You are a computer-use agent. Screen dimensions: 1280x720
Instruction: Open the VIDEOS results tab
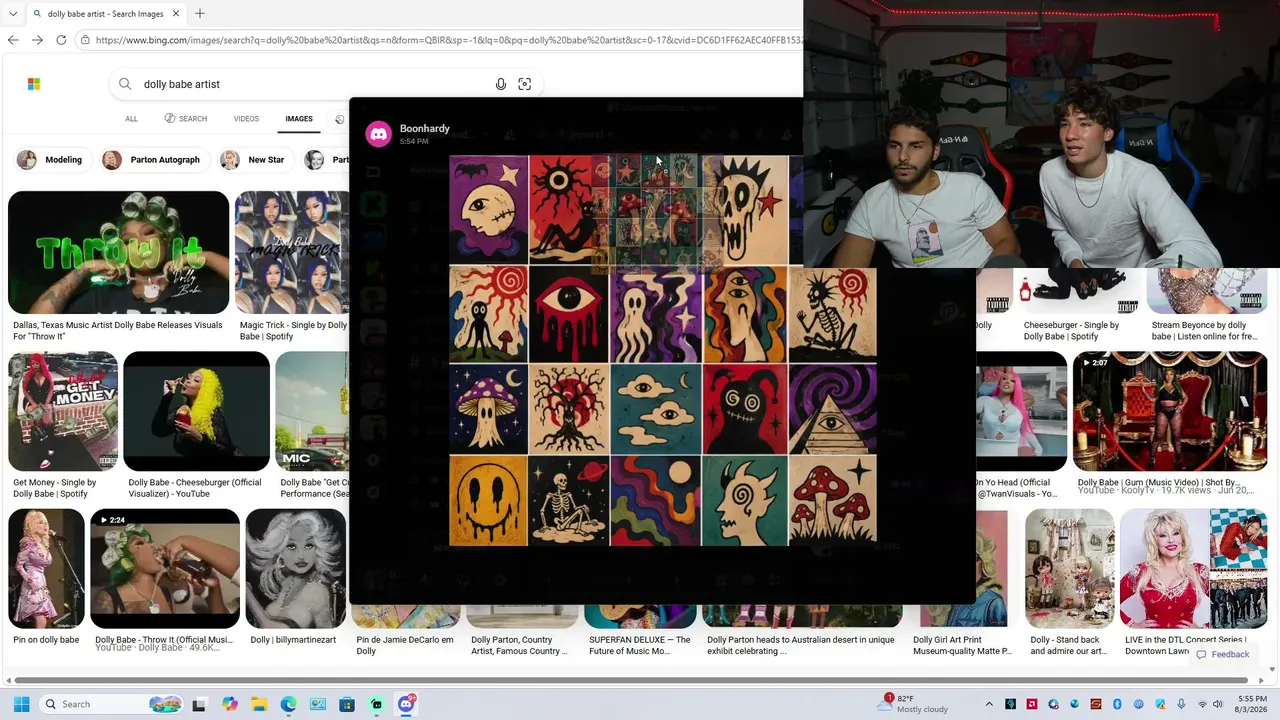(246, 119)
